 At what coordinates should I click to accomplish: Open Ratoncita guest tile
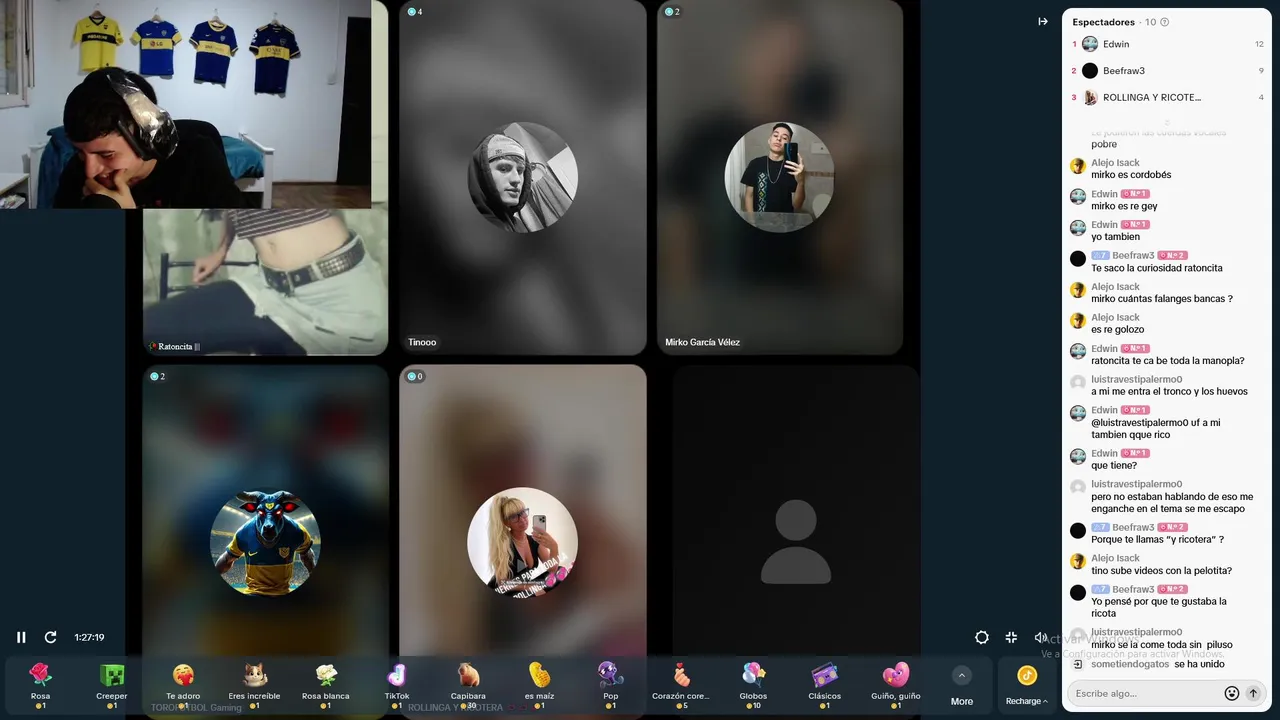265,282
